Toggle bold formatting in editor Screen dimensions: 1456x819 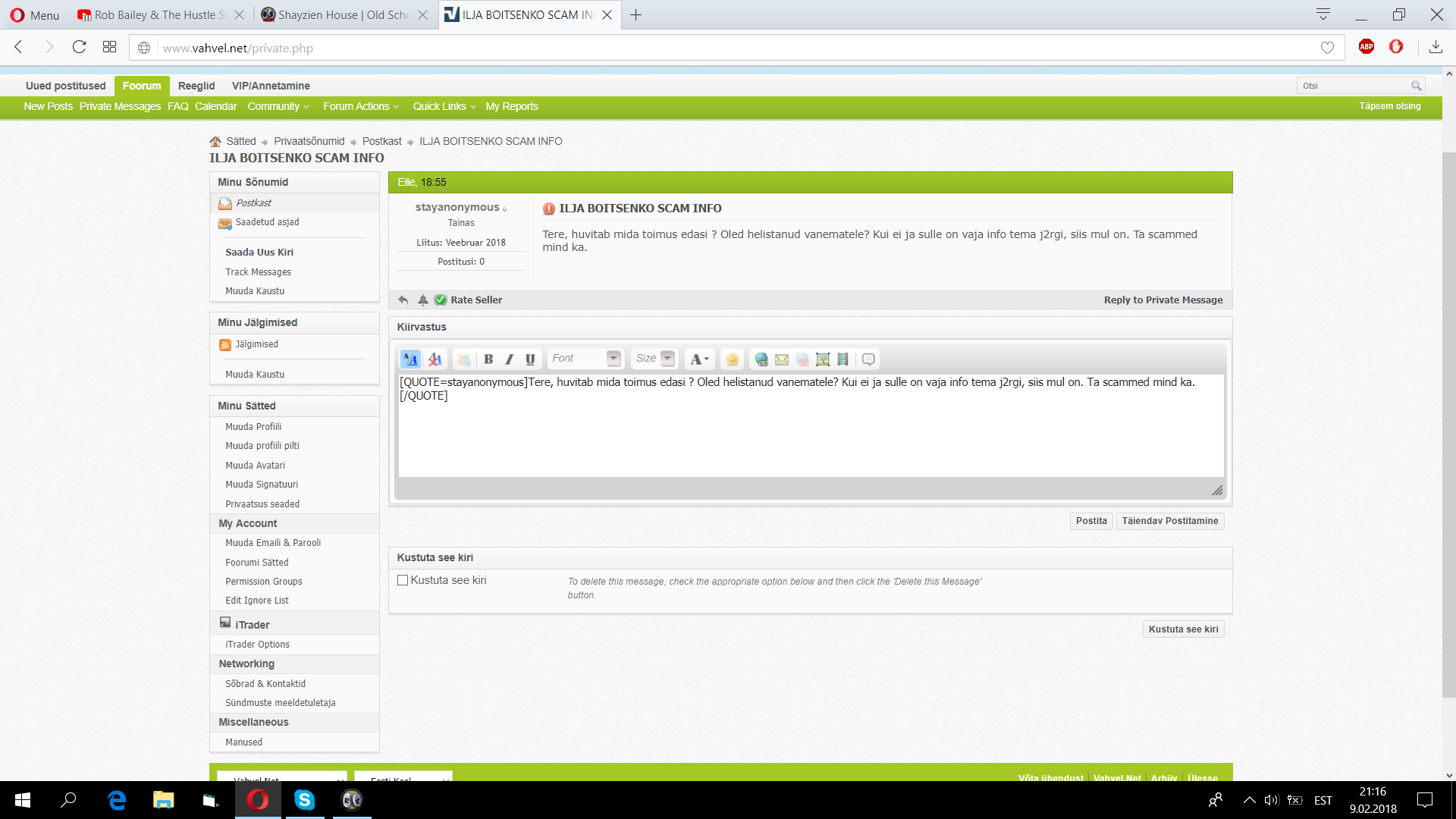click(x=488, y=359)
